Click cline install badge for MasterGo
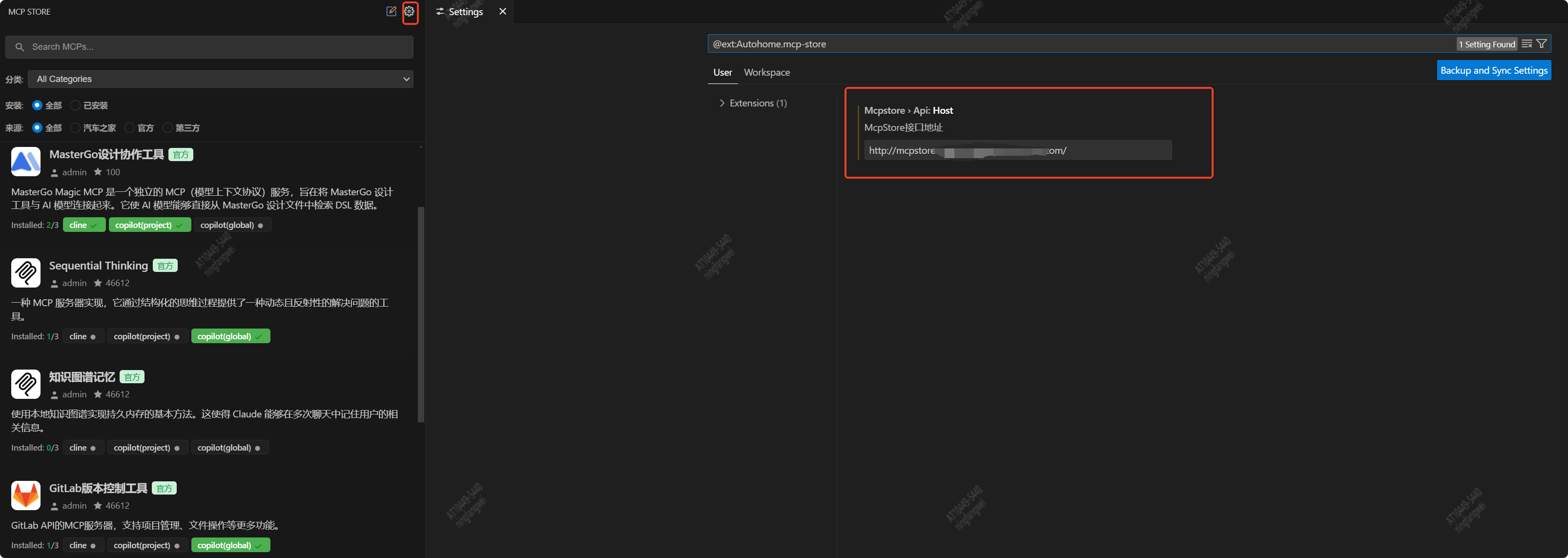1568x558 pixels. [x=83, y=225]
